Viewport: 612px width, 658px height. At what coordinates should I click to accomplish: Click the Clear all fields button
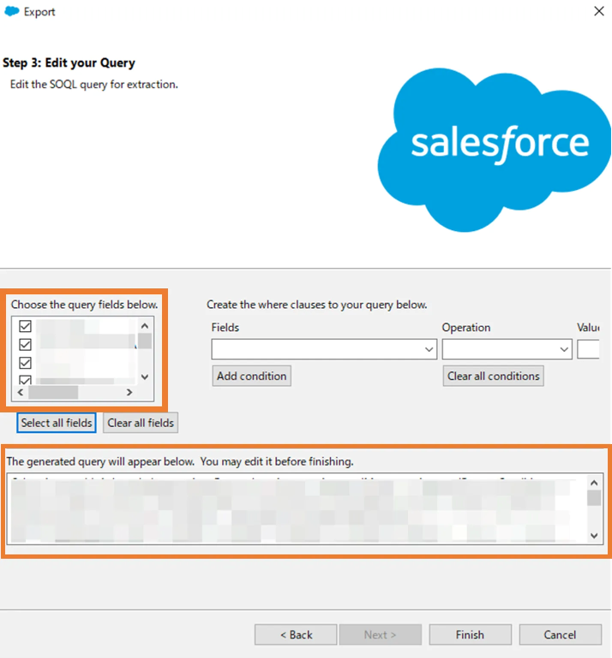tap(141, 423)
